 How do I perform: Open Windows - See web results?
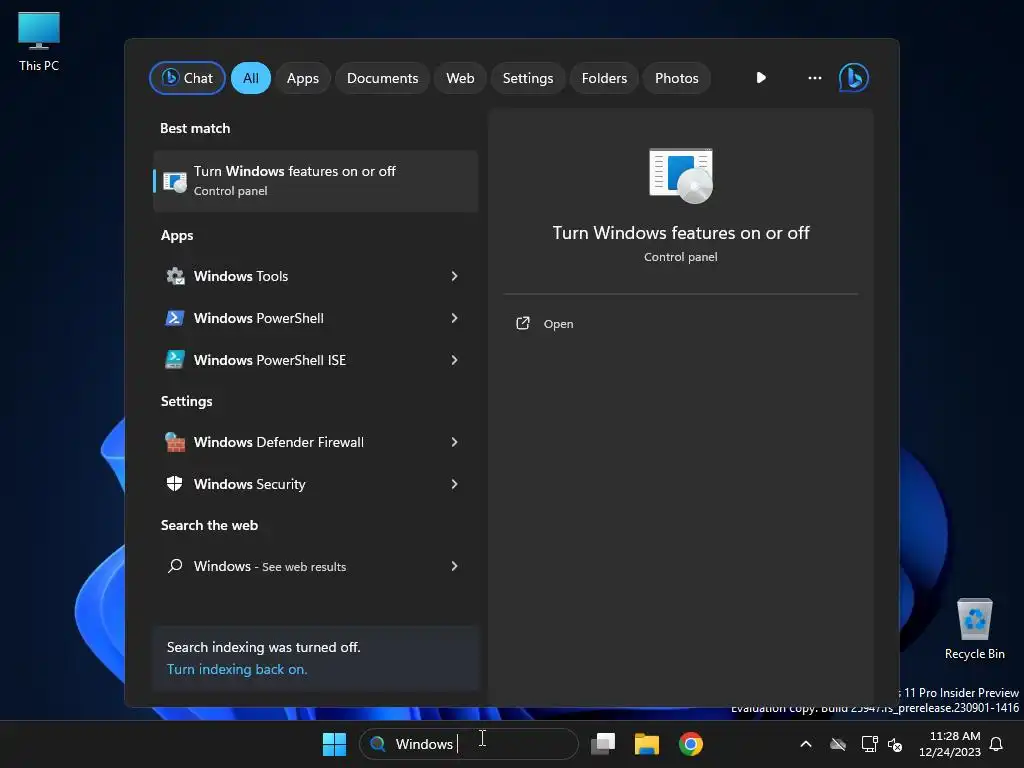tap(315, 566)
